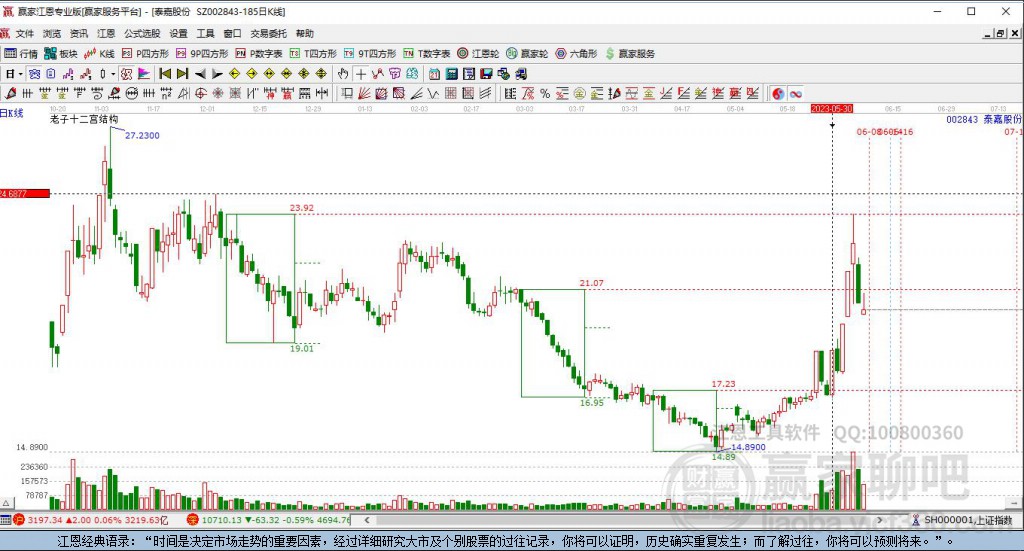The height and width of the screenshot is (551, 1024).
Task: Click the 23.92 level label
Action: (x=302, y=208)
